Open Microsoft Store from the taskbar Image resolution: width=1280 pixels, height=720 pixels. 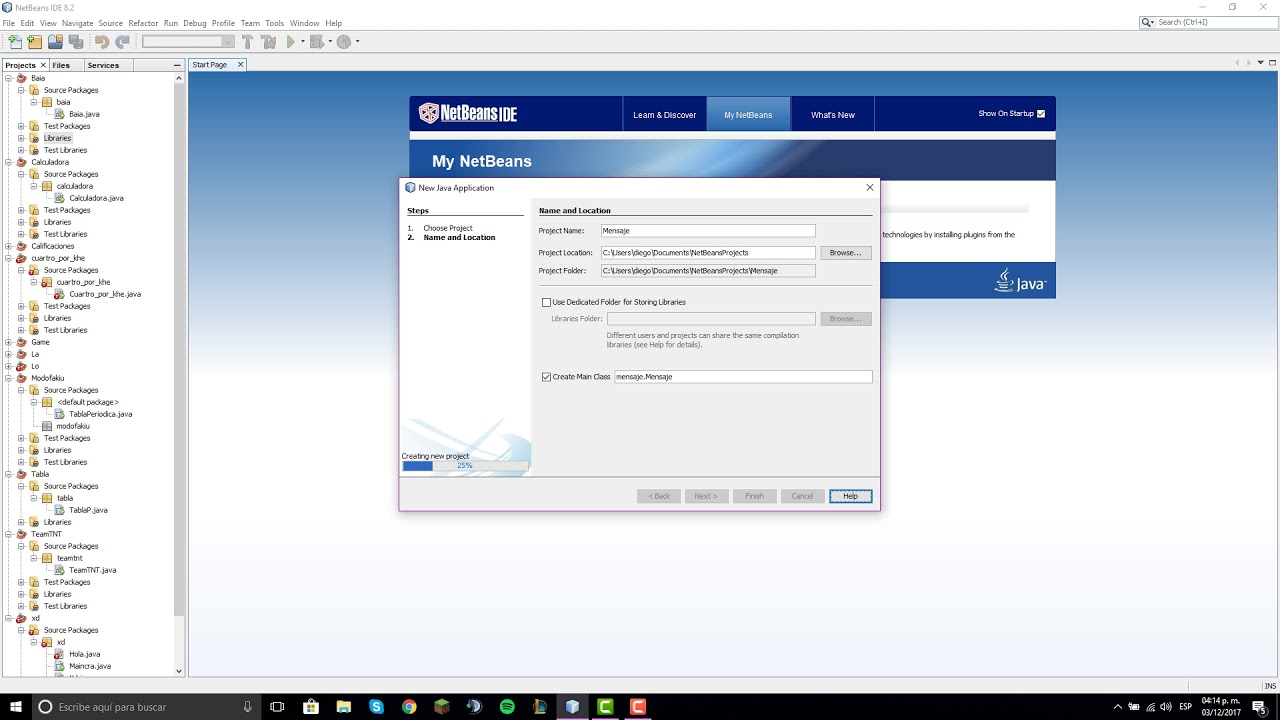[x=311, y=707]
